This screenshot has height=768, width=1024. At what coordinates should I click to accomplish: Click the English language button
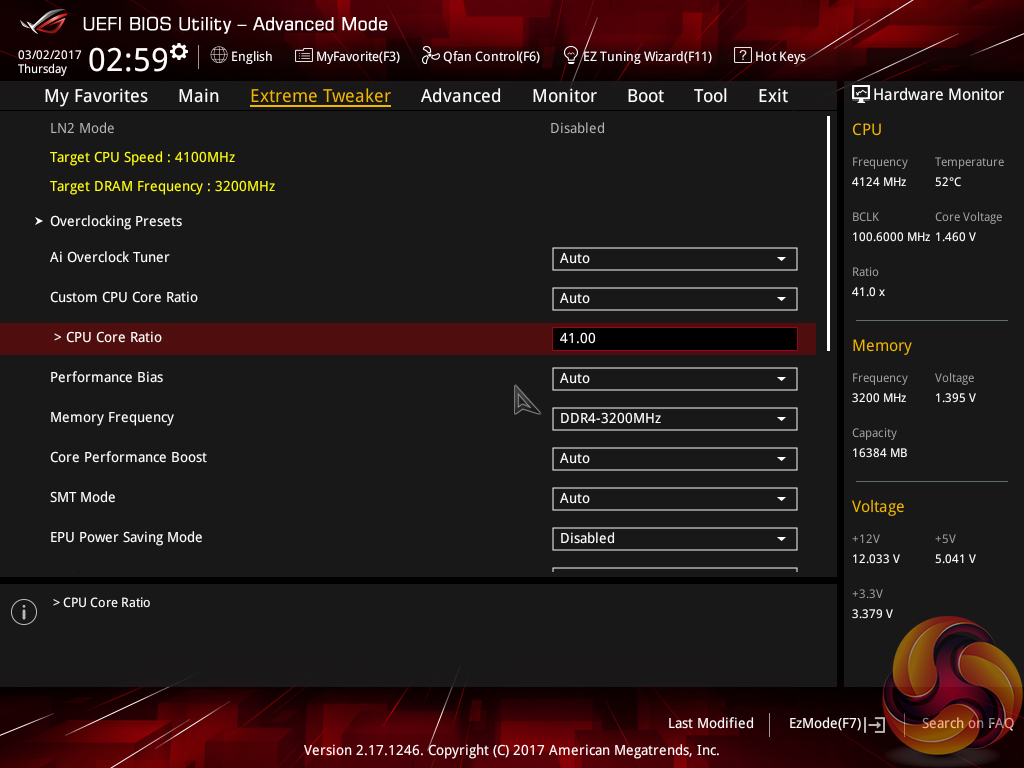242,56
